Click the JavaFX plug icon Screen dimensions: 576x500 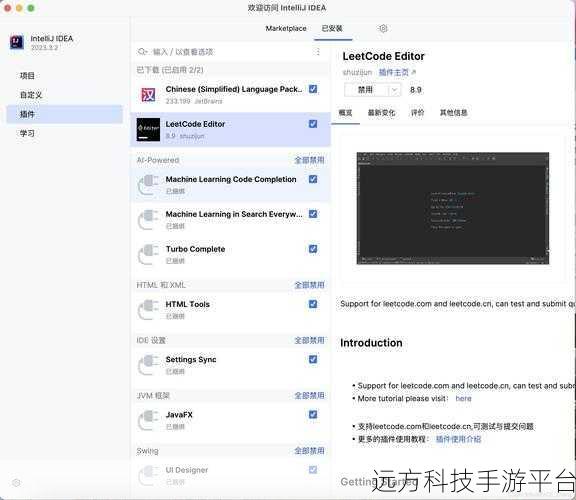148,420
